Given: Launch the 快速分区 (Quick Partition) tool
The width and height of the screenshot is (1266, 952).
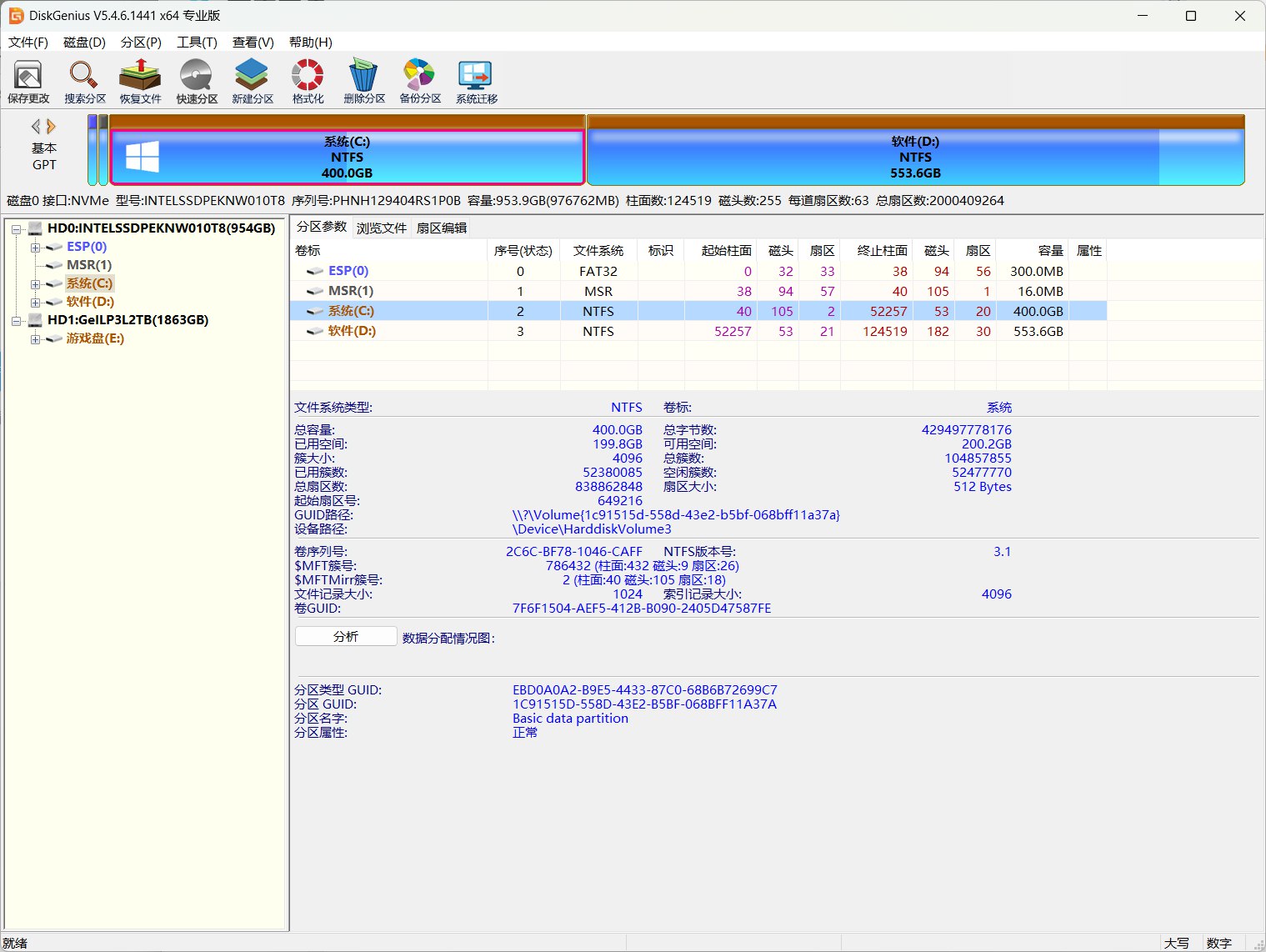Looking at the screenshot, I should (196, 80).
